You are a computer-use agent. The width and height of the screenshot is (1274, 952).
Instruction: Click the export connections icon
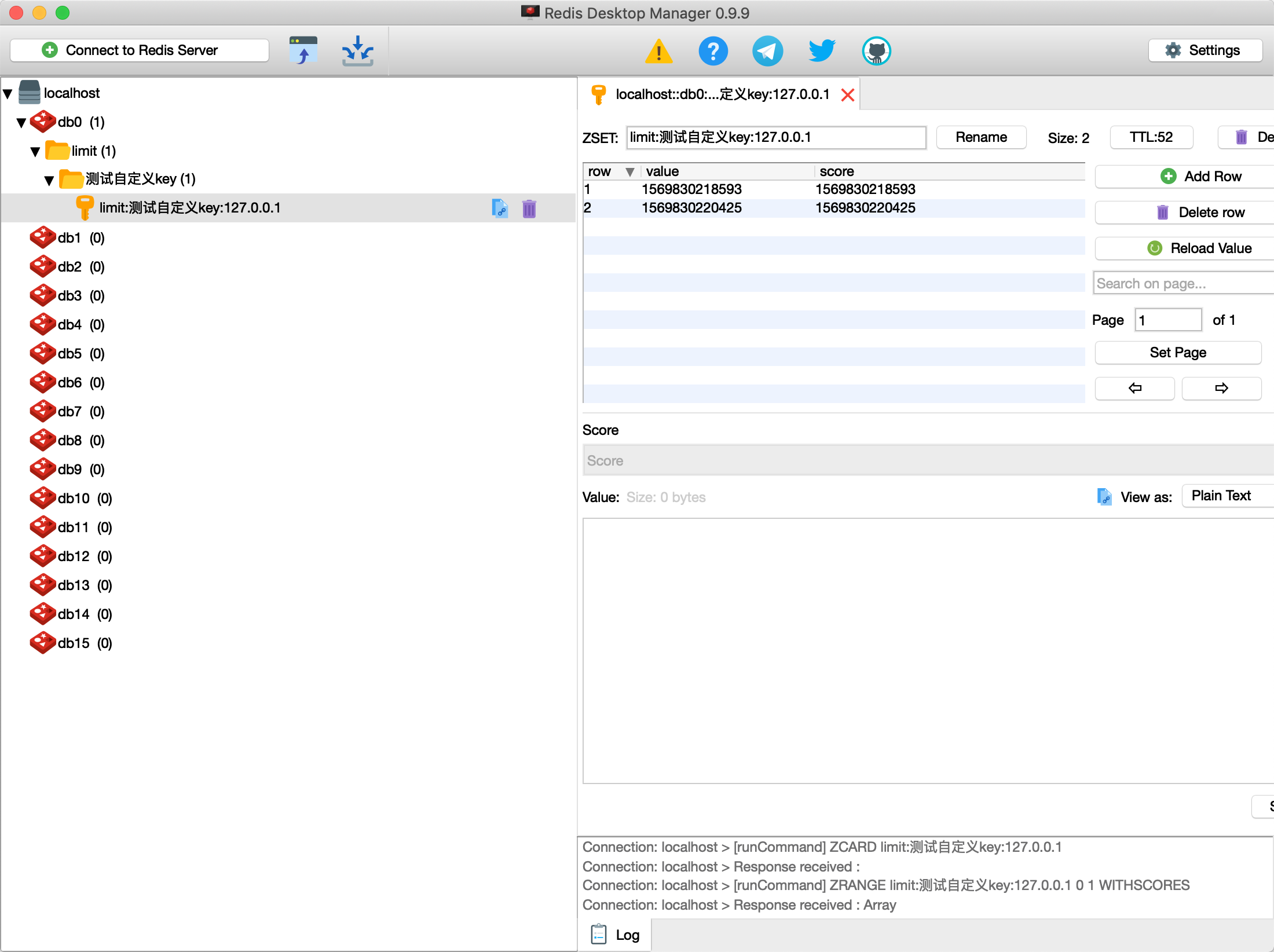point(303,51)
